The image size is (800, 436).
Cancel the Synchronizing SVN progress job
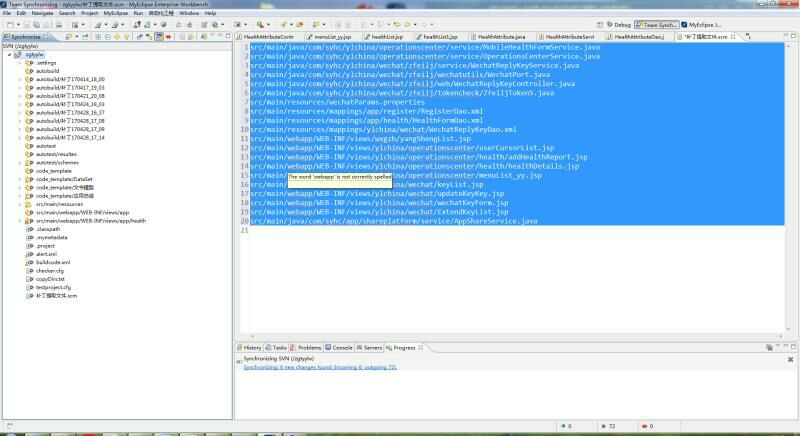point(789,359)
